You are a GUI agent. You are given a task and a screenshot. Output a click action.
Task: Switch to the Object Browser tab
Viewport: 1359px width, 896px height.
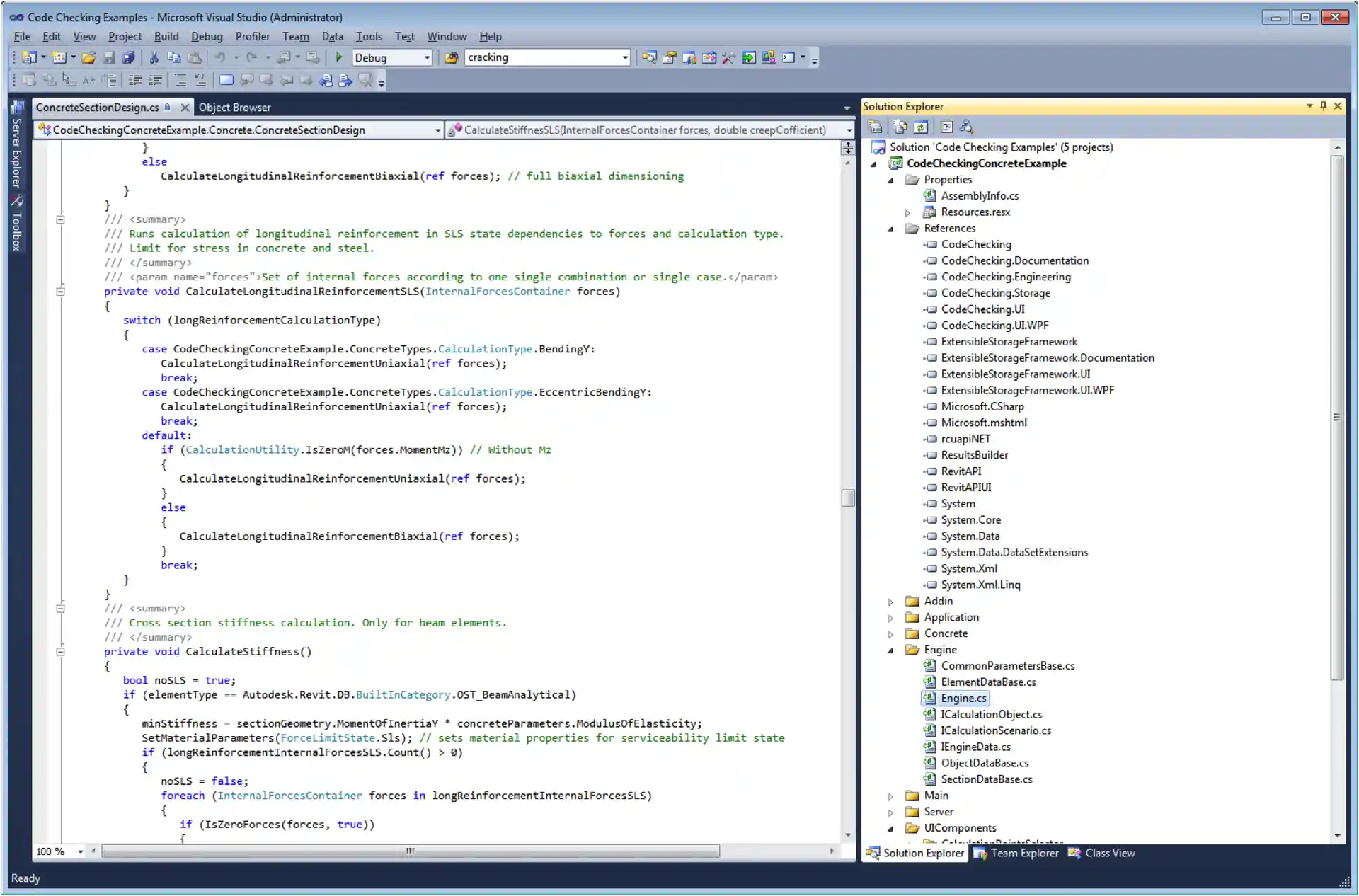click(234, 107)
